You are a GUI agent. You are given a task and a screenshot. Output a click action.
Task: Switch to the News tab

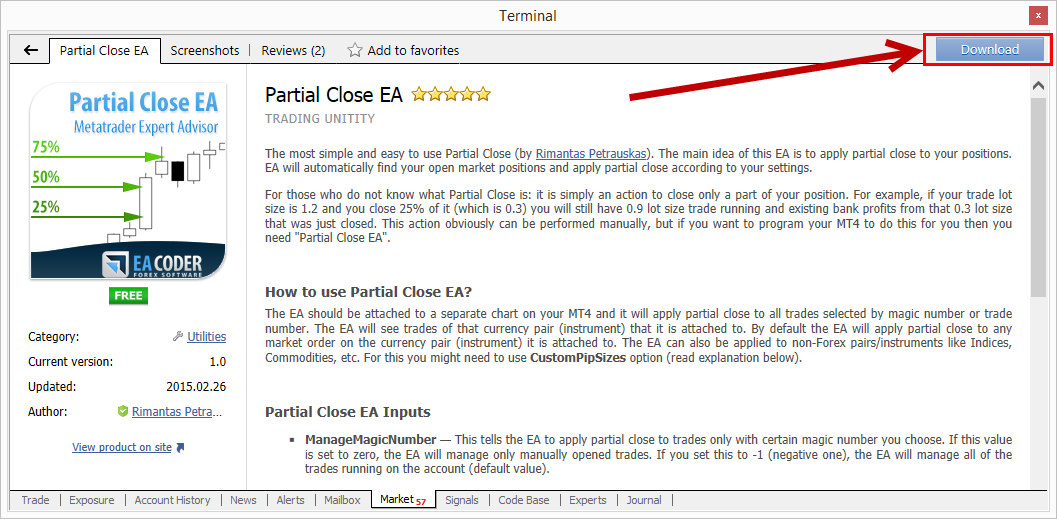[x=243, y=500]
